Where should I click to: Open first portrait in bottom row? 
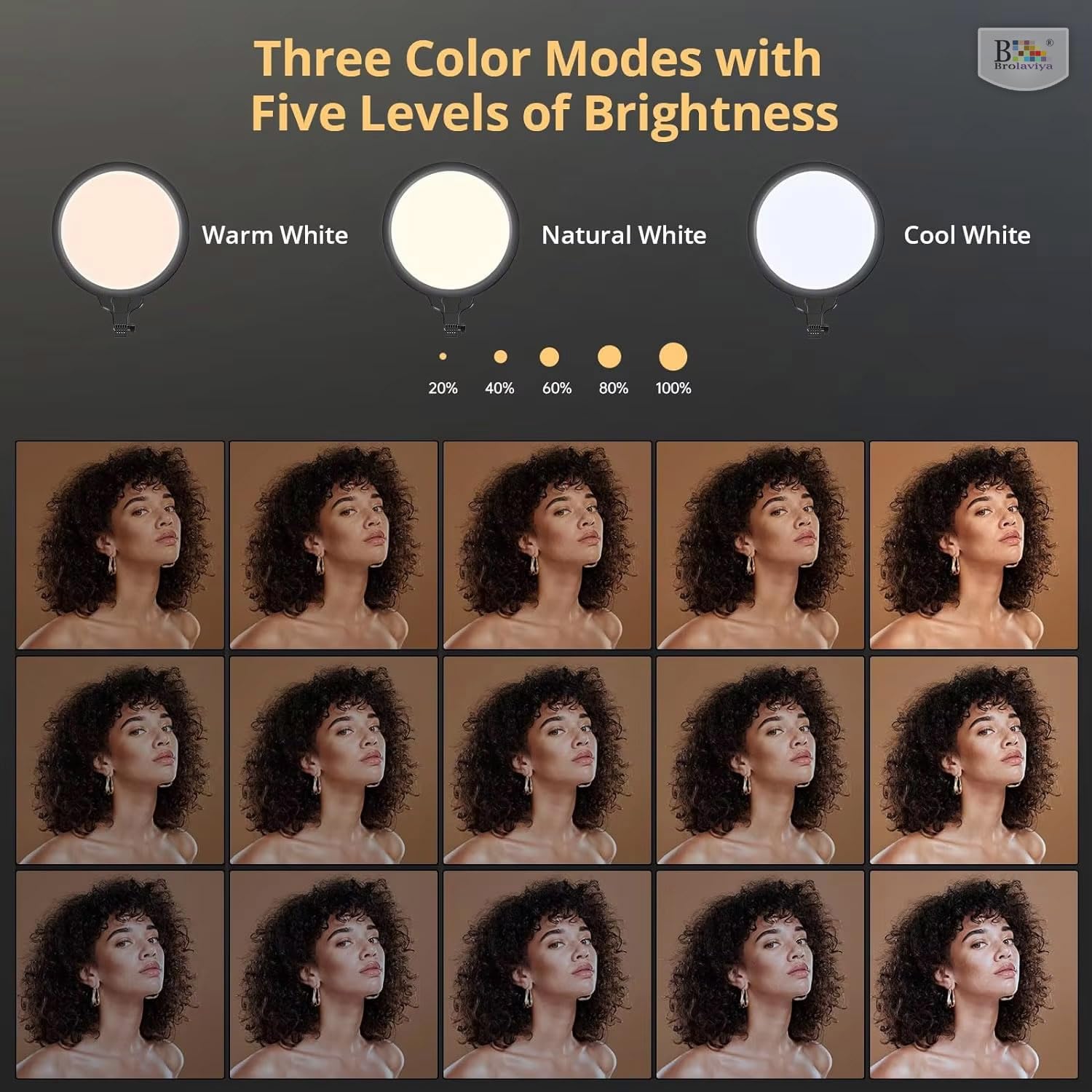tap(120, 974)
